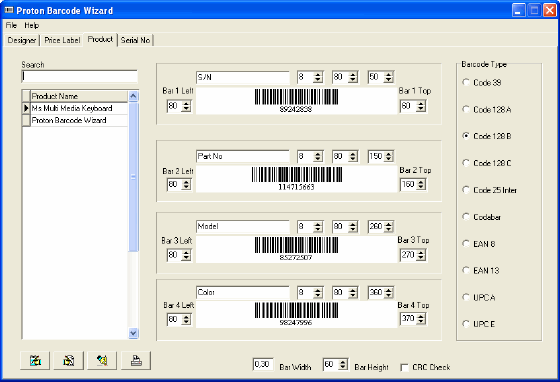Screen dimensions: 560x382
Task: Adjust the Color row stepper showing 360
Action: click(x=389, y=292)
